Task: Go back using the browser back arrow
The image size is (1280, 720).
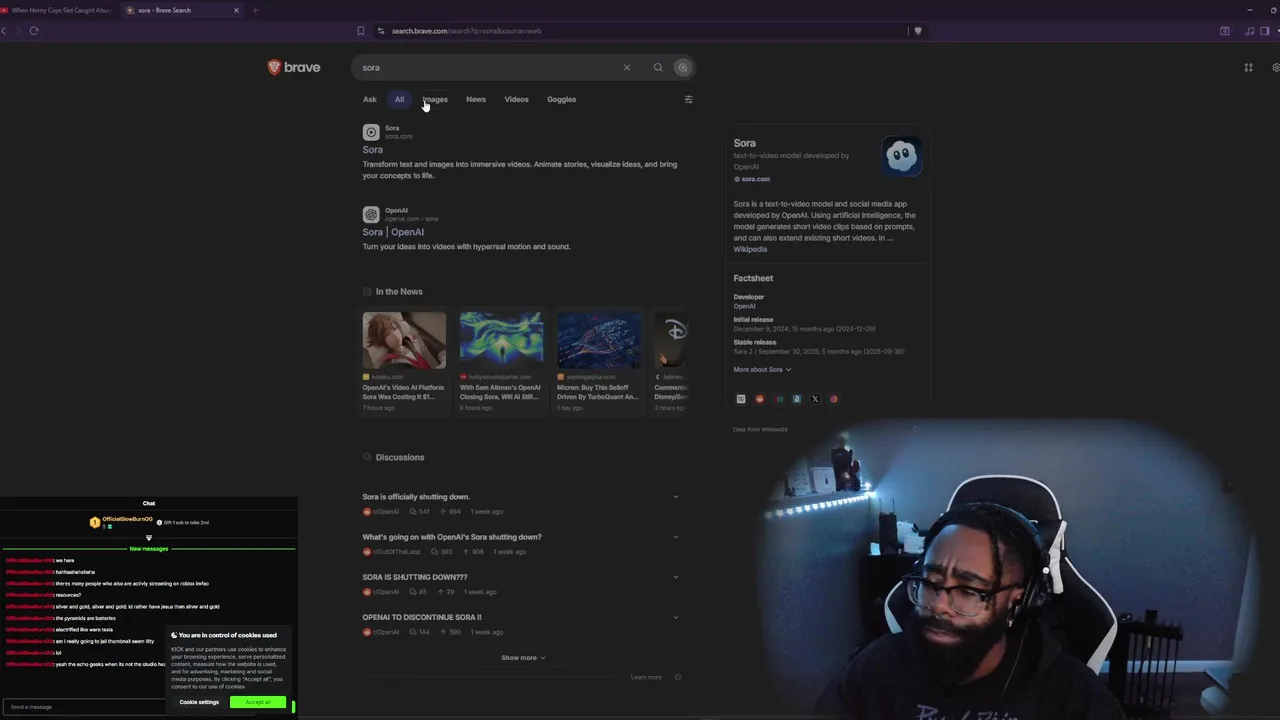Action: (x=4, y=31)
